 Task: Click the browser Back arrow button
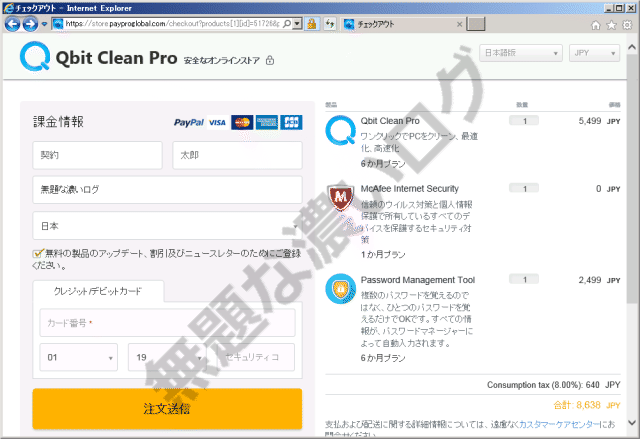click(x=12, y=24)
